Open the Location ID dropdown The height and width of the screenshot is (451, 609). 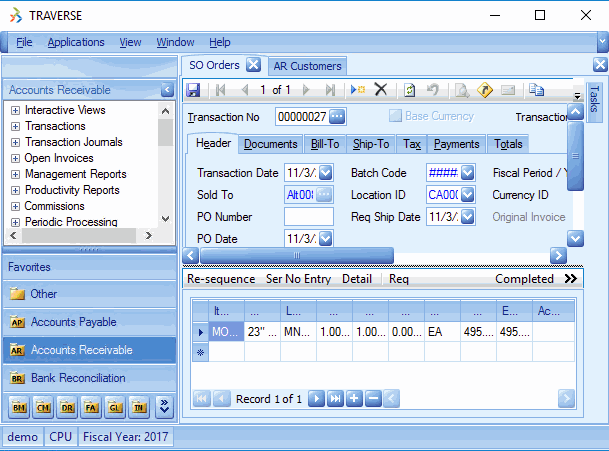[468, 195]
